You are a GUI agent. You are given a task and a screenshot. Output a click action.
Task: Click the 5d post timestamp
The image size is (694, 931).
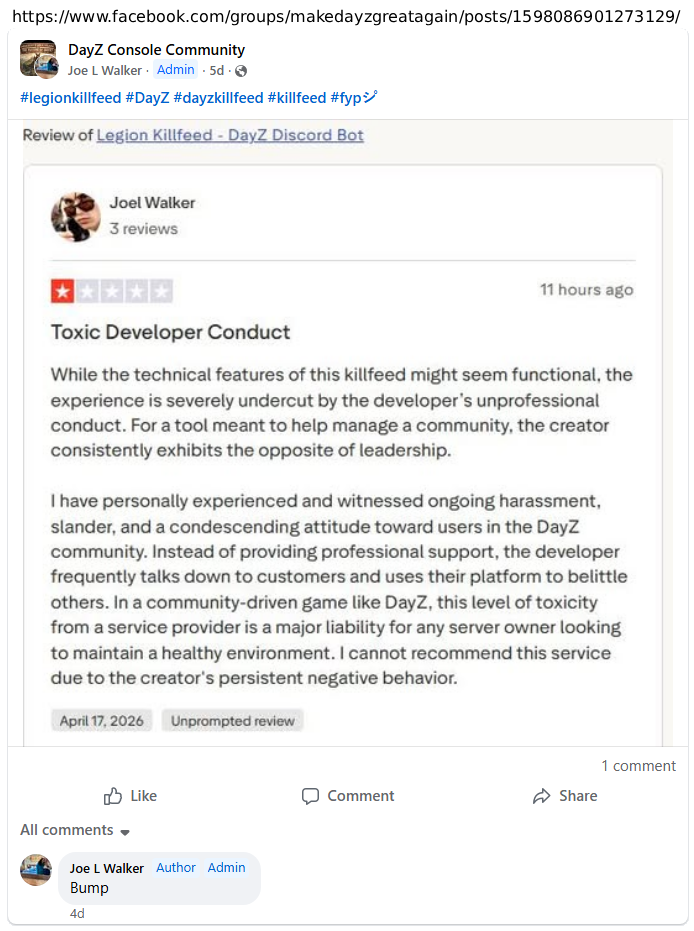click(x=217, y=71)
